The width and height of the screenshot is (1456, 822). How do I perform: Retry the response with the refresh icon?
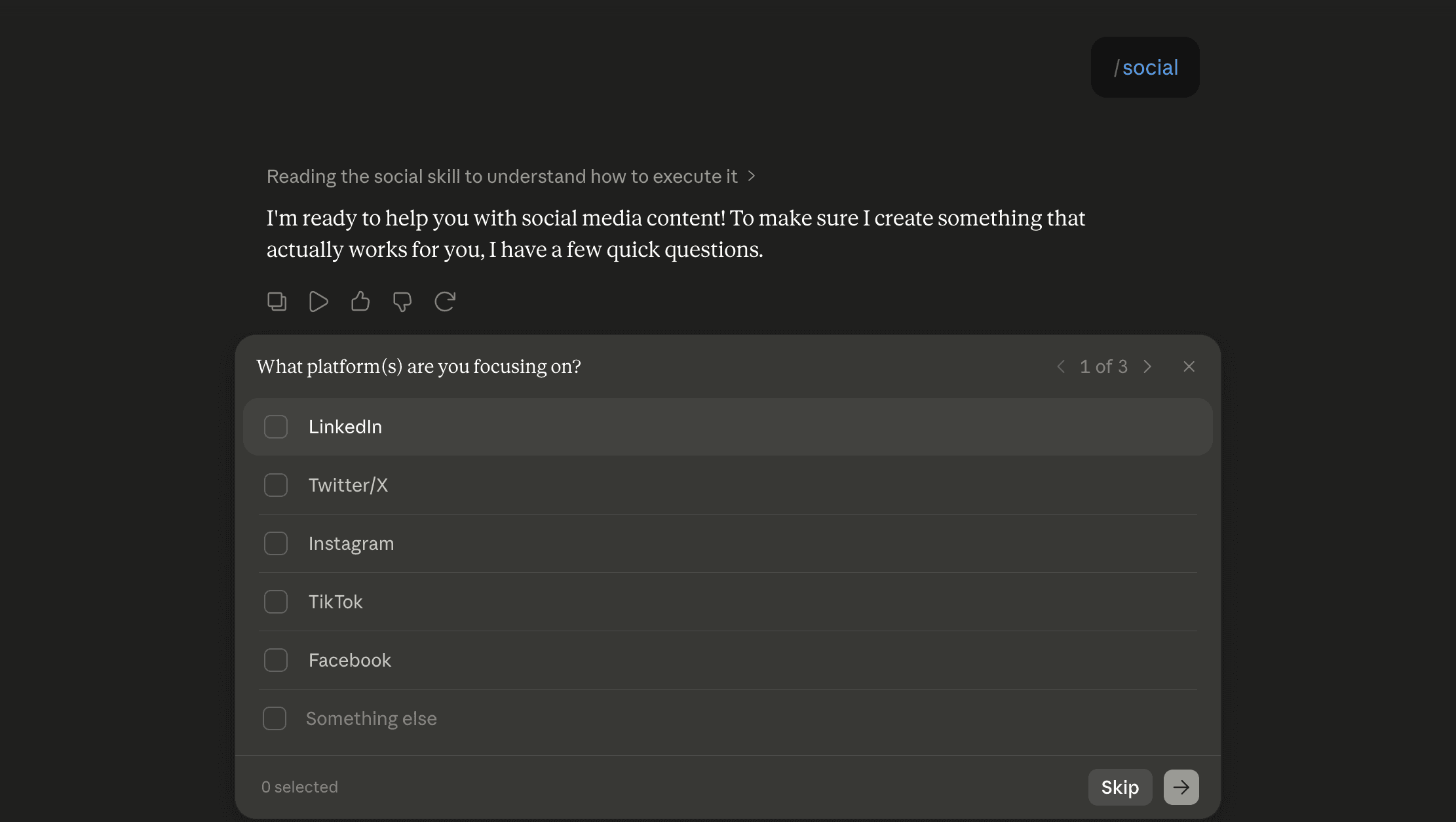[x=445, y=302]
